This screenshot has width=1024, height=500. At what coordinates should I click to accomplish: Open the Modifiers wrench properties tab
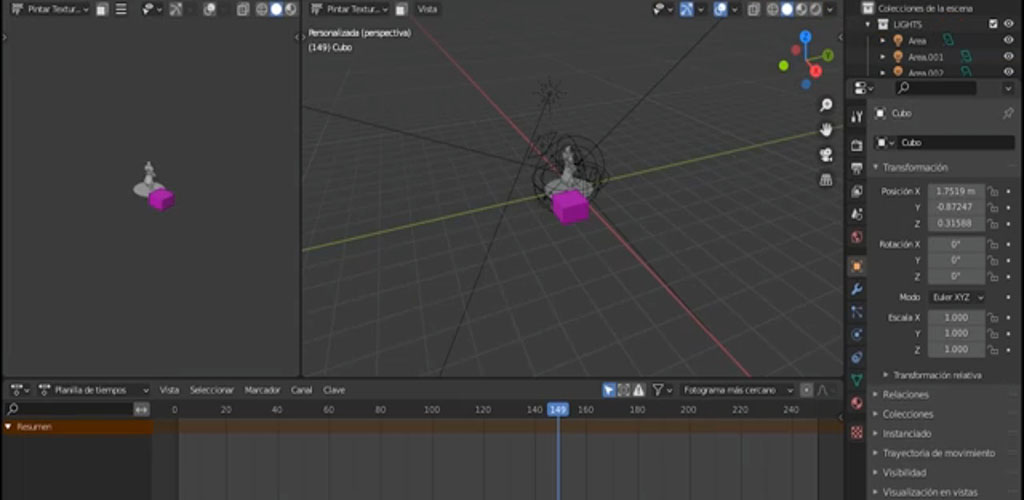tap(856, 289)
